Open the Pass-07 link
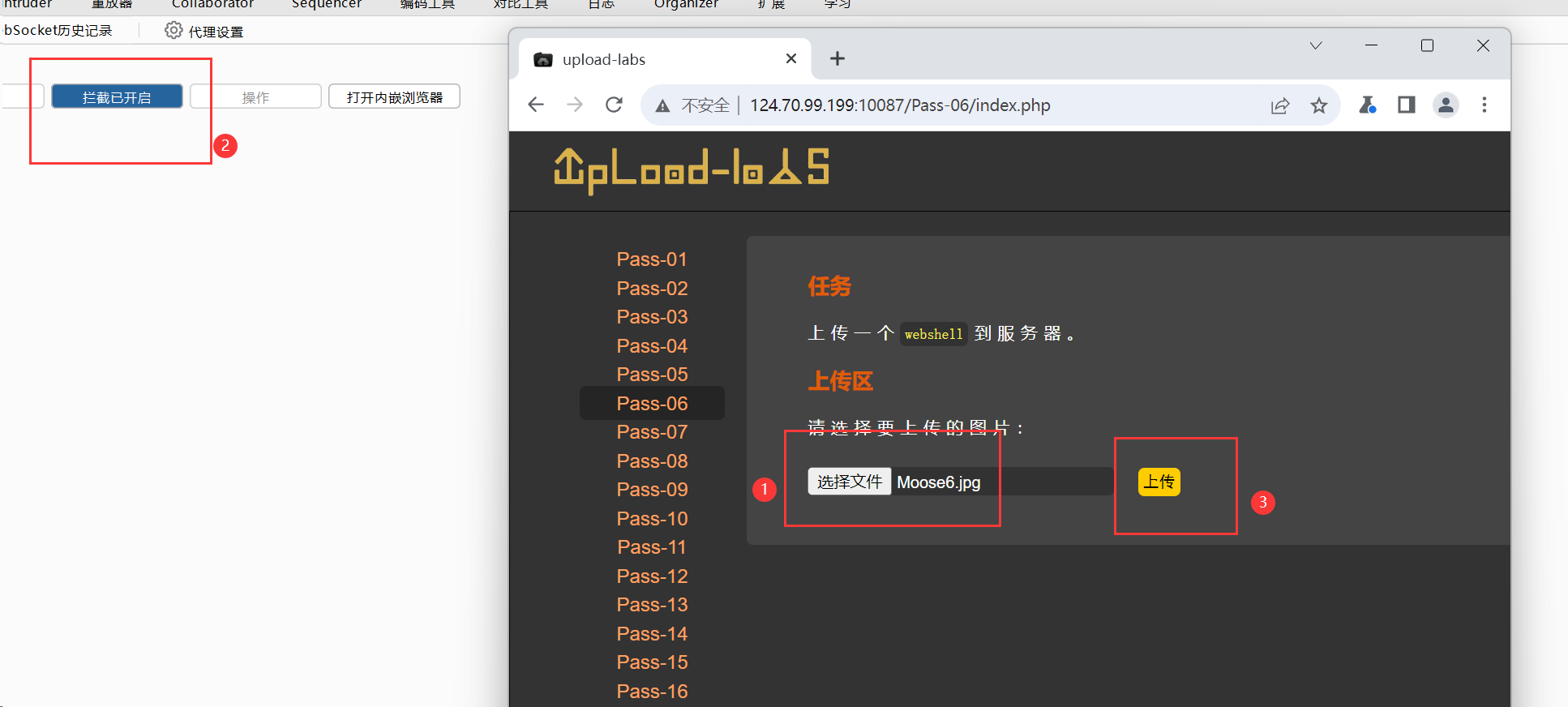The height and width of the screenshot is (707, 1568). (x=652, y=432)
